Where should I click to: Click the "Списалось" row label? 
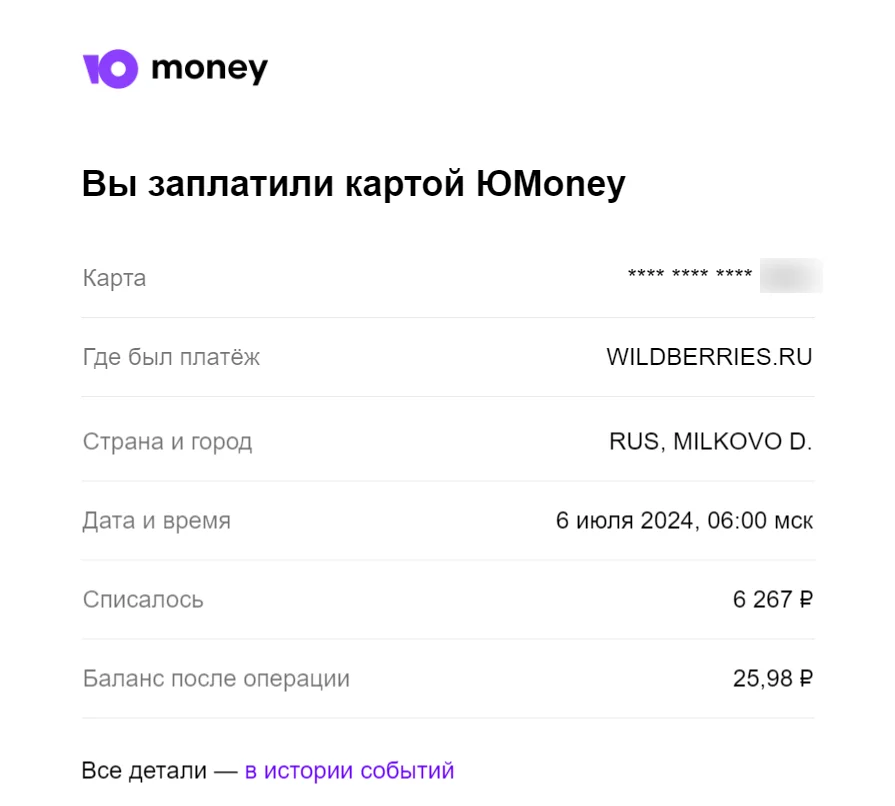143,600
